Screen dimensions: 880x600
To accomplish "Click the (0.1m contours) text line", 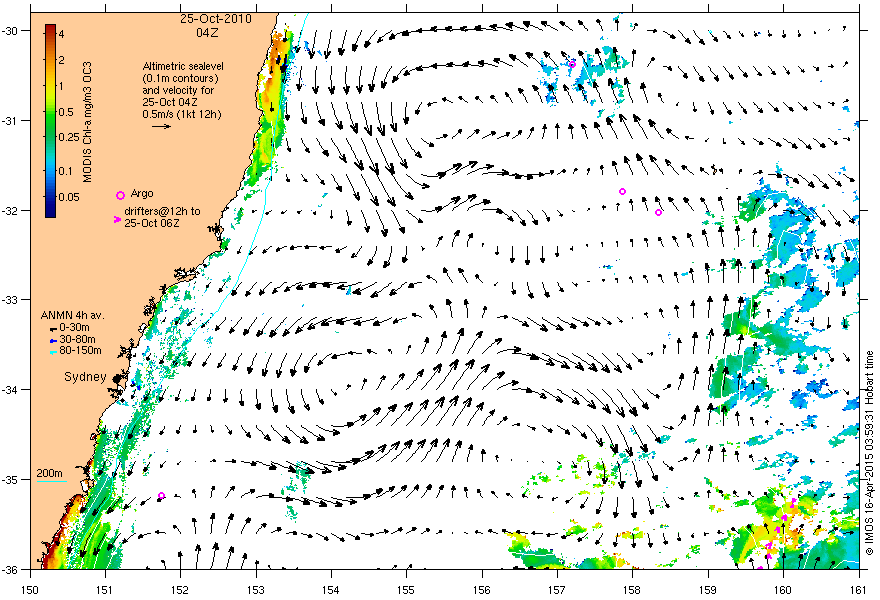I will coord(181,78).
